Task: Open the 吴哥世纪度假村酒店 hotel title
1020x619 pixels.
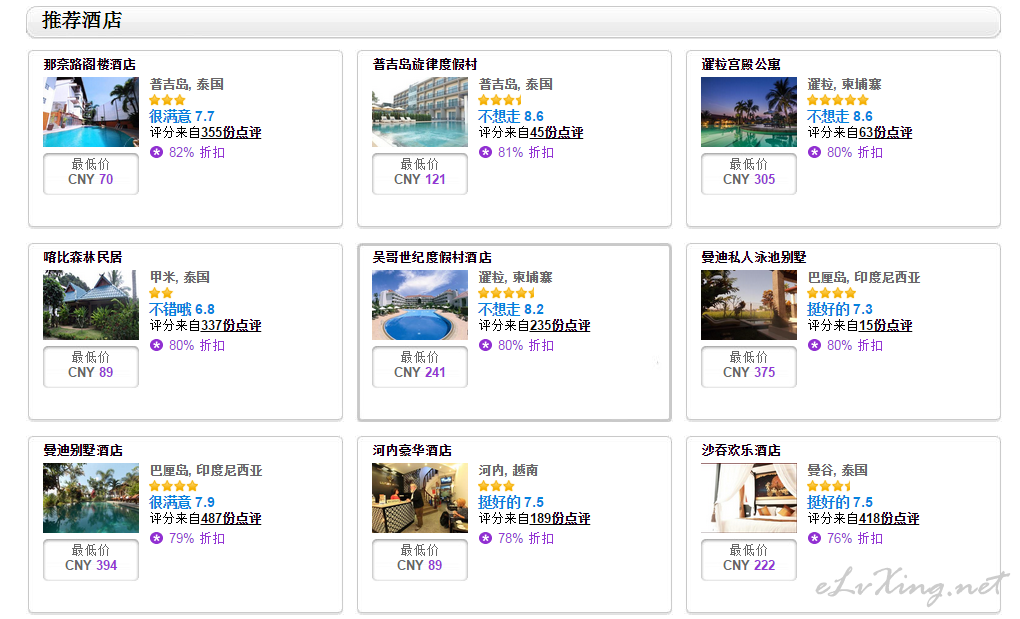Action: point(432,257)
